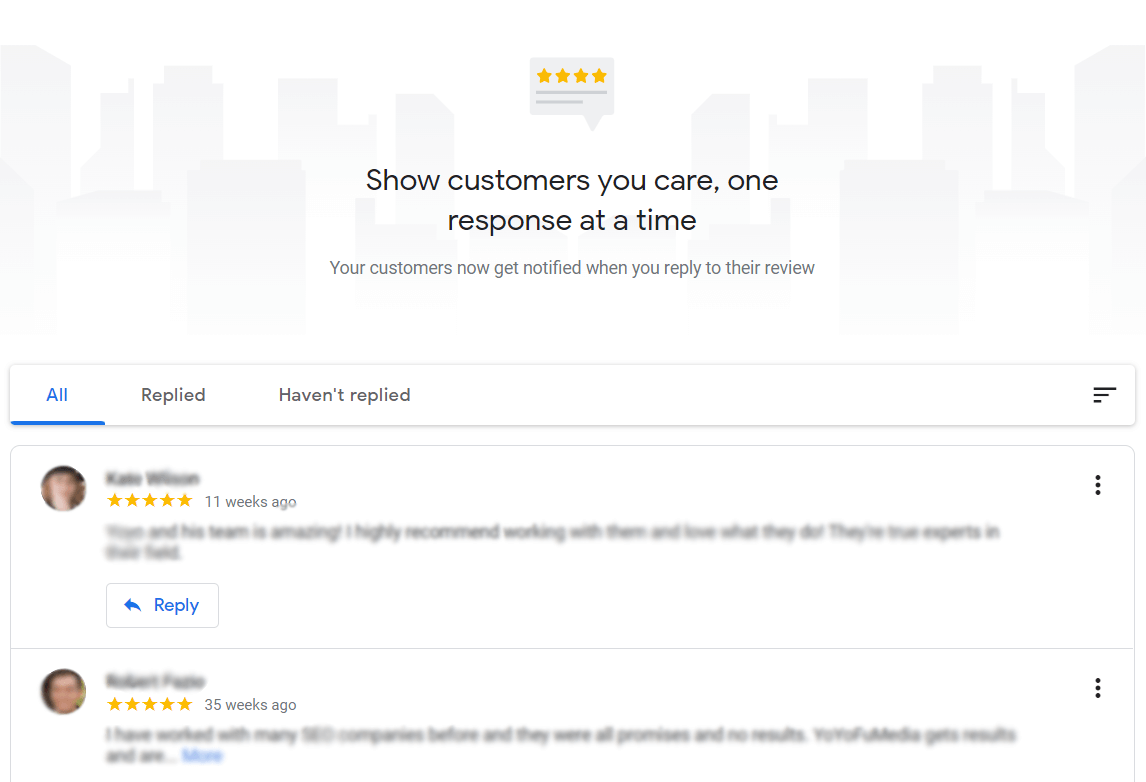Switch to the Replied tab
1146x782 pixels.
click(x=172, y=395)
